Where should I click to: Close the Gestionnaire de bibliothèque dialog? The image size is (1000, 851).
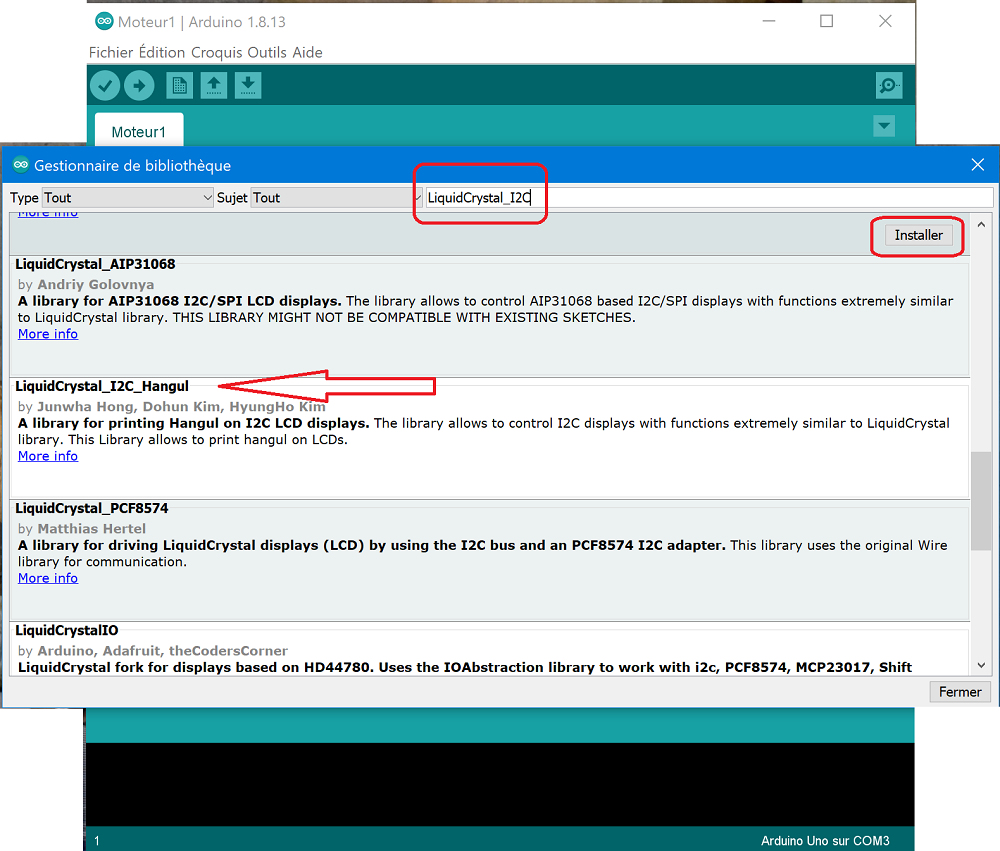(x=978, y=165)
